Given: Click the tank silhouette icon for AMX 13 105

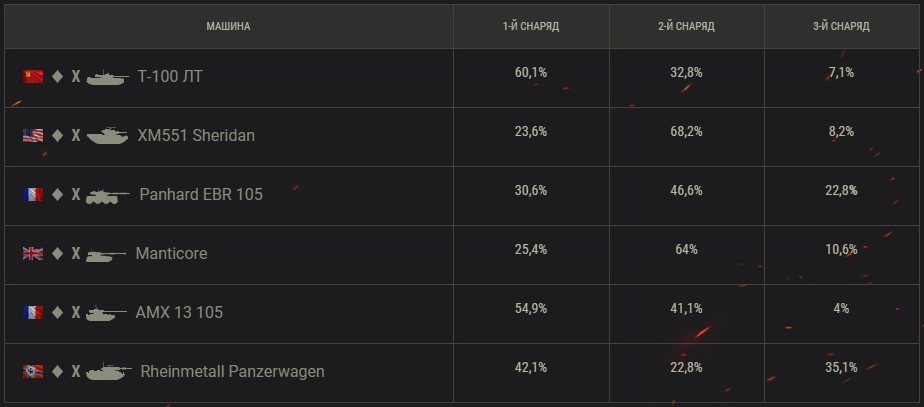Looking at the screenshot, I should [x=106, y=313].
